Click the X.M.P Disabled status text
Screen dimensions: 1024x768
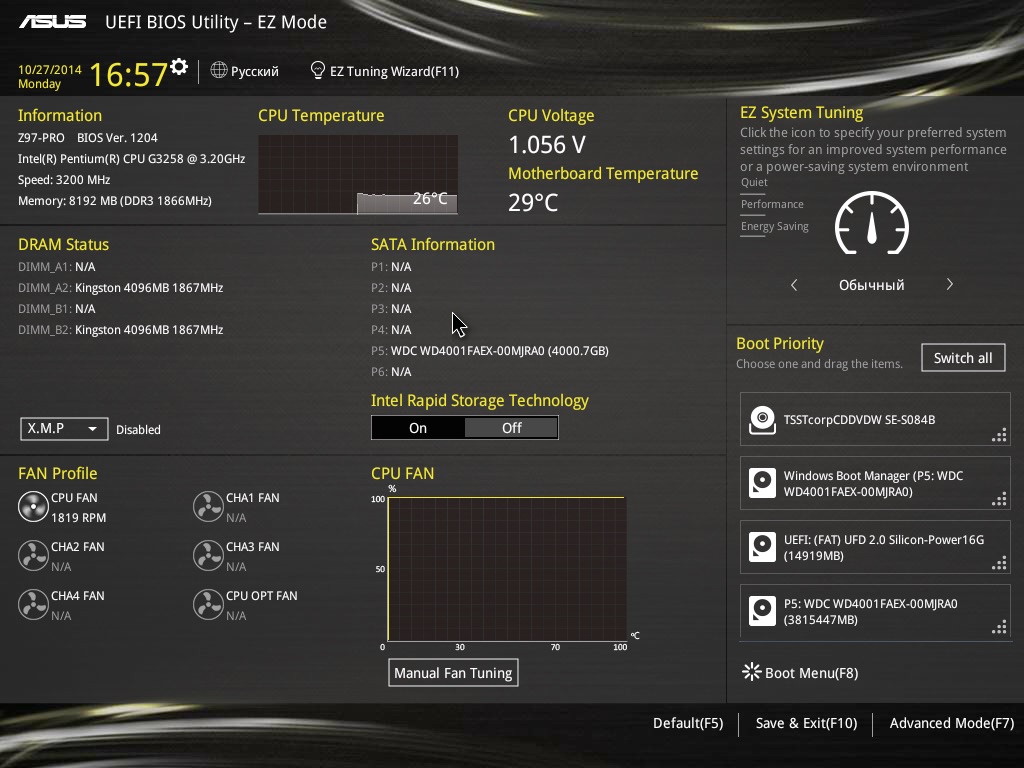point(138,430)
